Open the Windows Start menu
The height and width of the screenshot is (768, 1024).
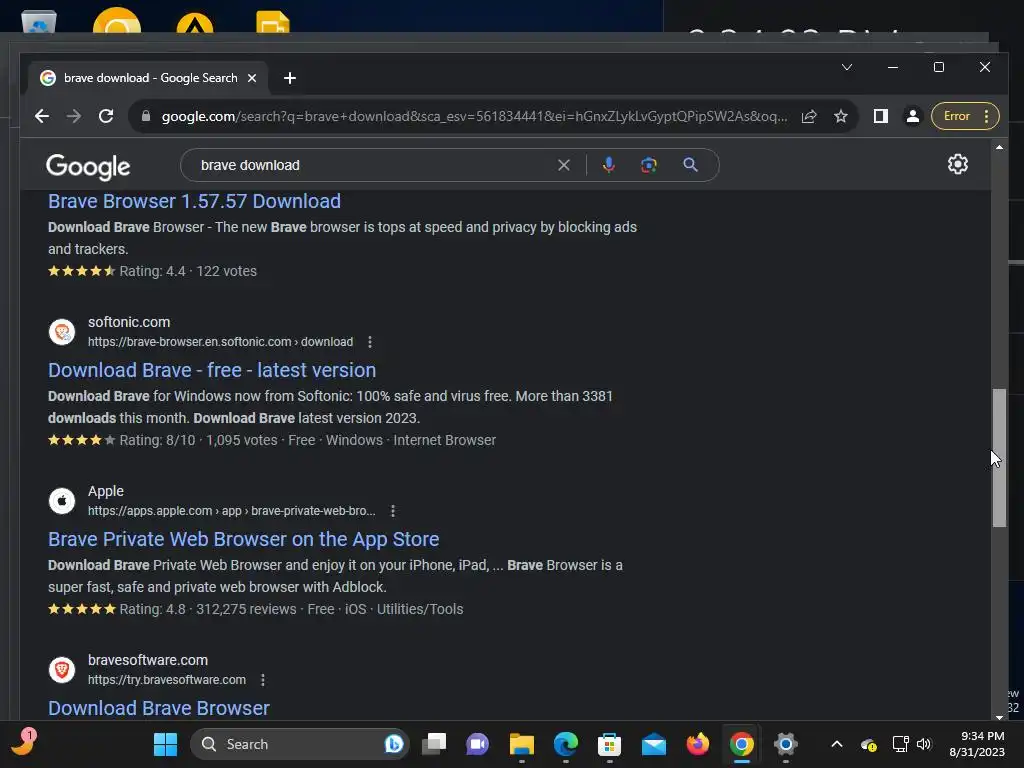point(165,744)
